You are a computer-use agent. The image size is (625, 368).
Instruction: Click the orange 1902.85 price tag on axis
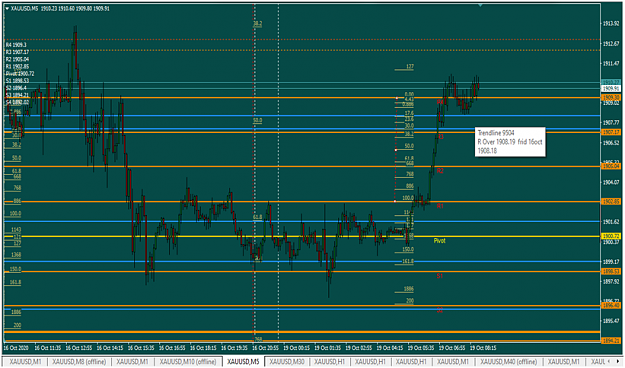click(611, 202)
